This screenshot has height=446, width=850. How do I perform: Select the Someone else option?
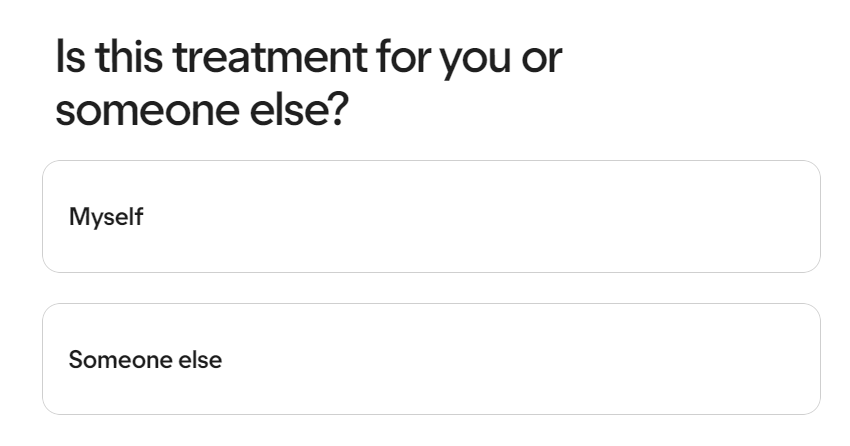(432, 359)
